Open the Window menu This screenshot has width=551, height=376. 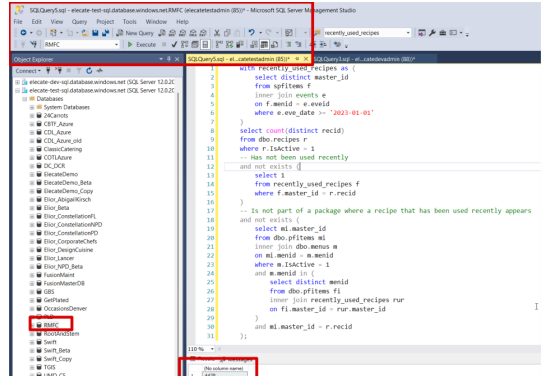coord(156,21)
